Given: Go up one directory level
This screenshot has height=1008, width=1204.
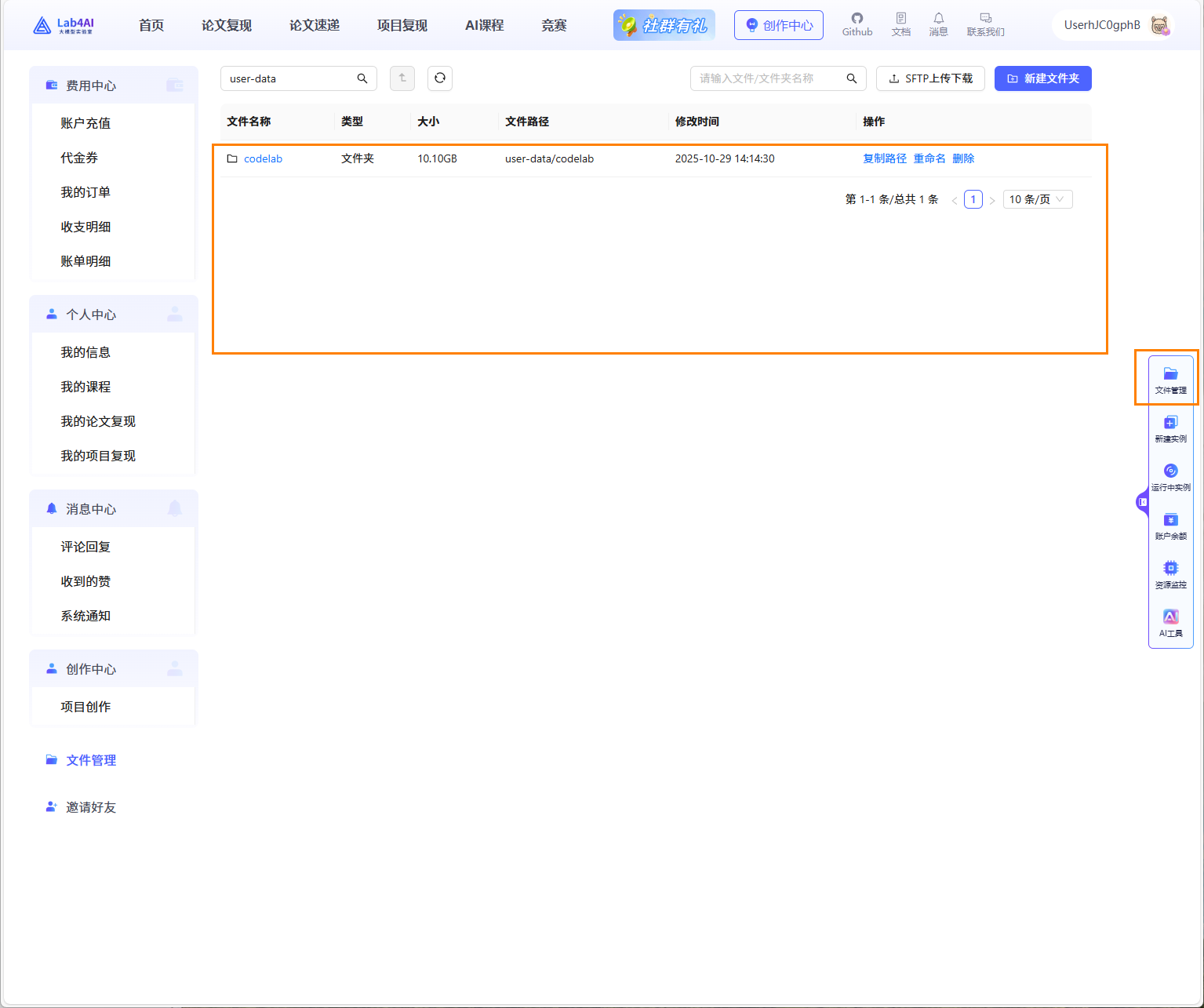Looking at the screenshot, I should (402, 78).
